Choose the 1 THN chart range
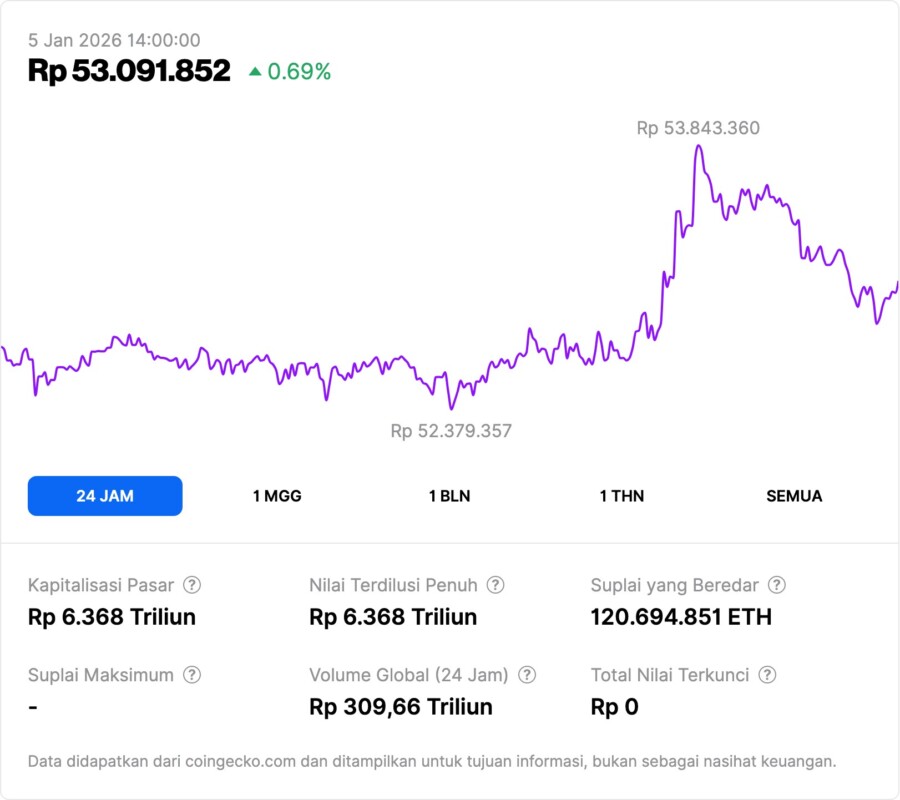 (622, 496)
